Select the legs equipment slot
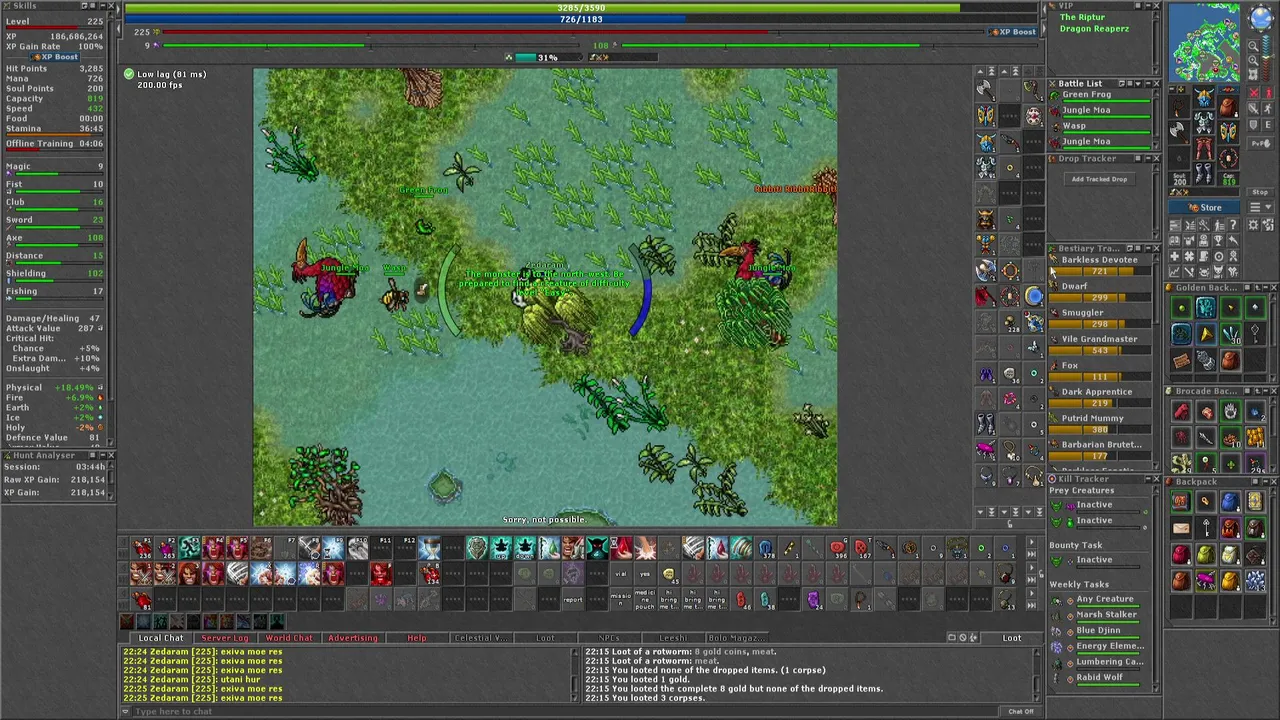 (x=1204, y=147)
